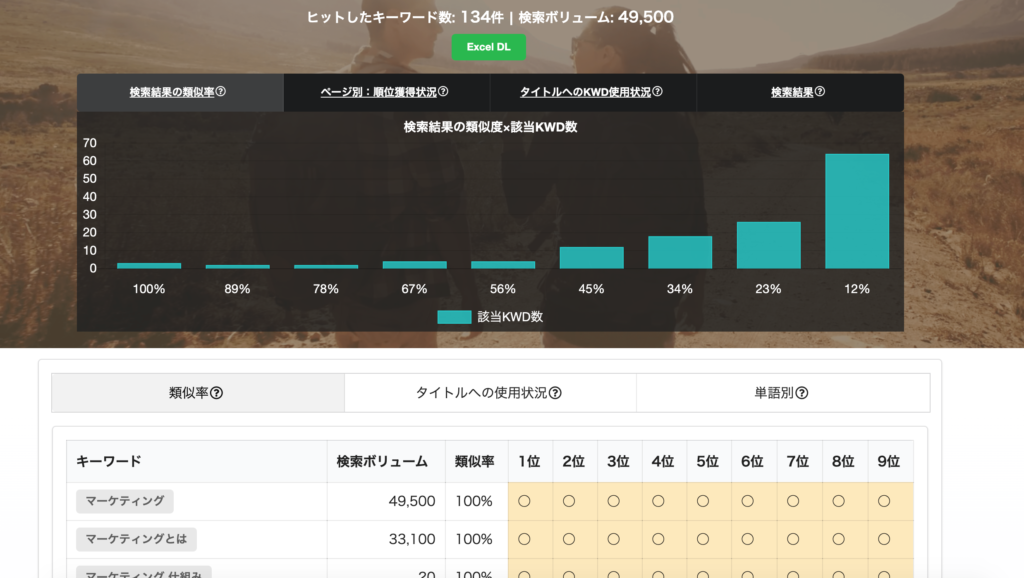This screenshot has height=578, width=1024.
Task: Toggle 該当KWD数 legend color swatch
Action: pos(454,317)
